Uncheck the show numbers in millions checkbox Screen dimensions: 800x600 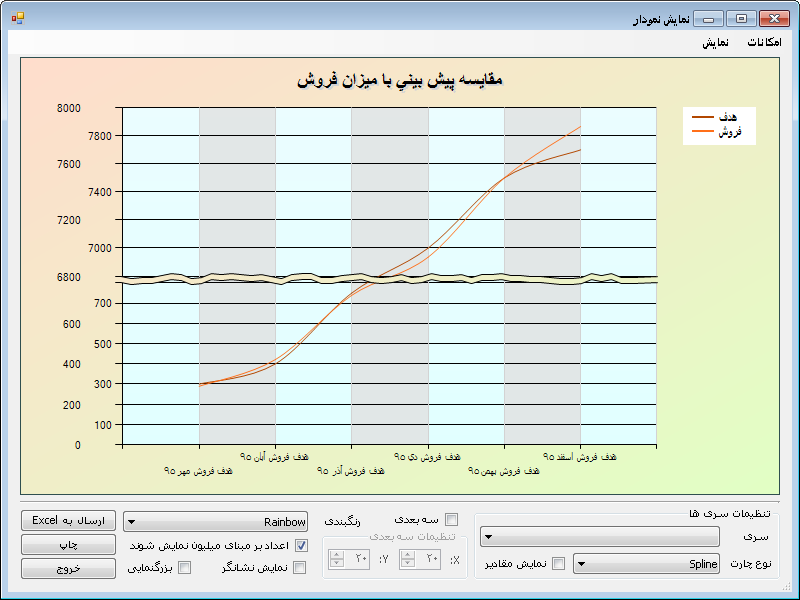[x=301, y=546]
